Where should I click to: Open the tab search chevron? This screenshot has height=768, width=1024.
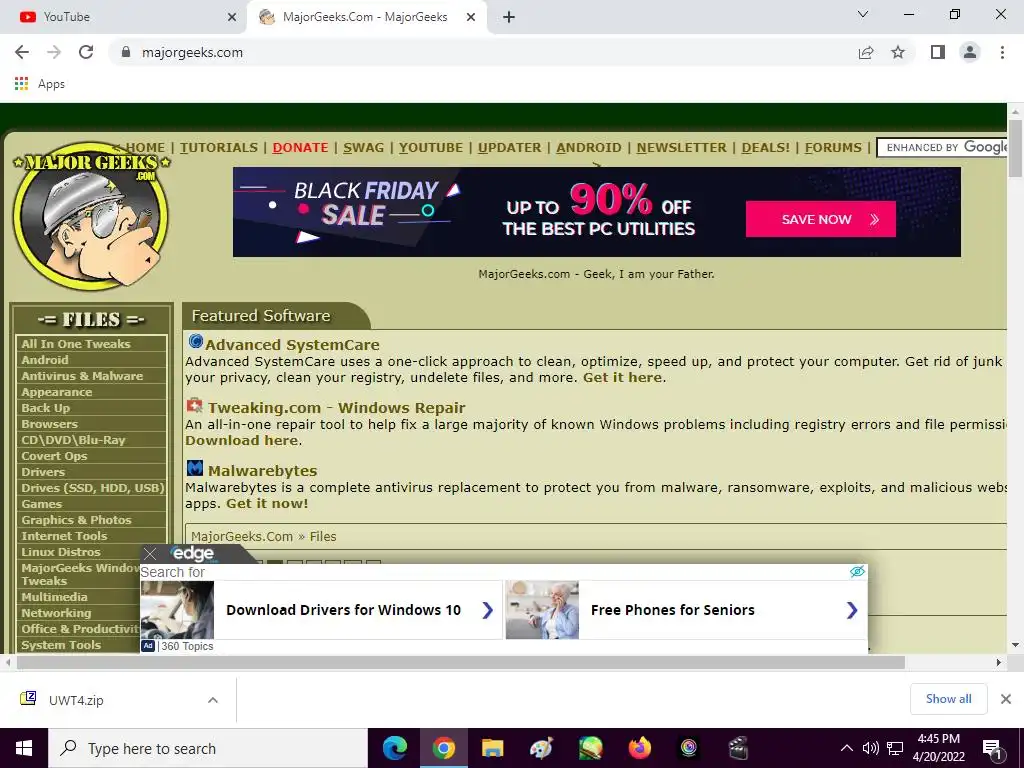point(863,14)
